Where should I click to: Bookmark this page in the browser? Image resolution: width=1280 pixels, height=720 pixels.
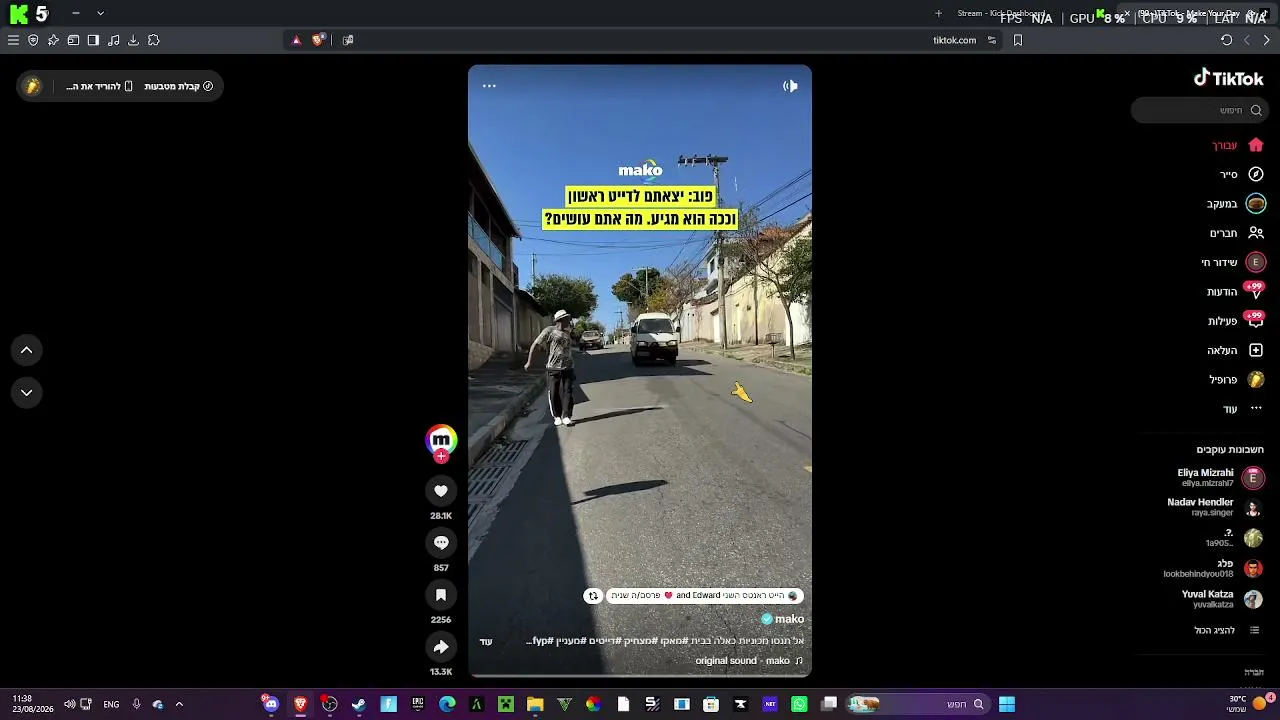coord(1018,40)
